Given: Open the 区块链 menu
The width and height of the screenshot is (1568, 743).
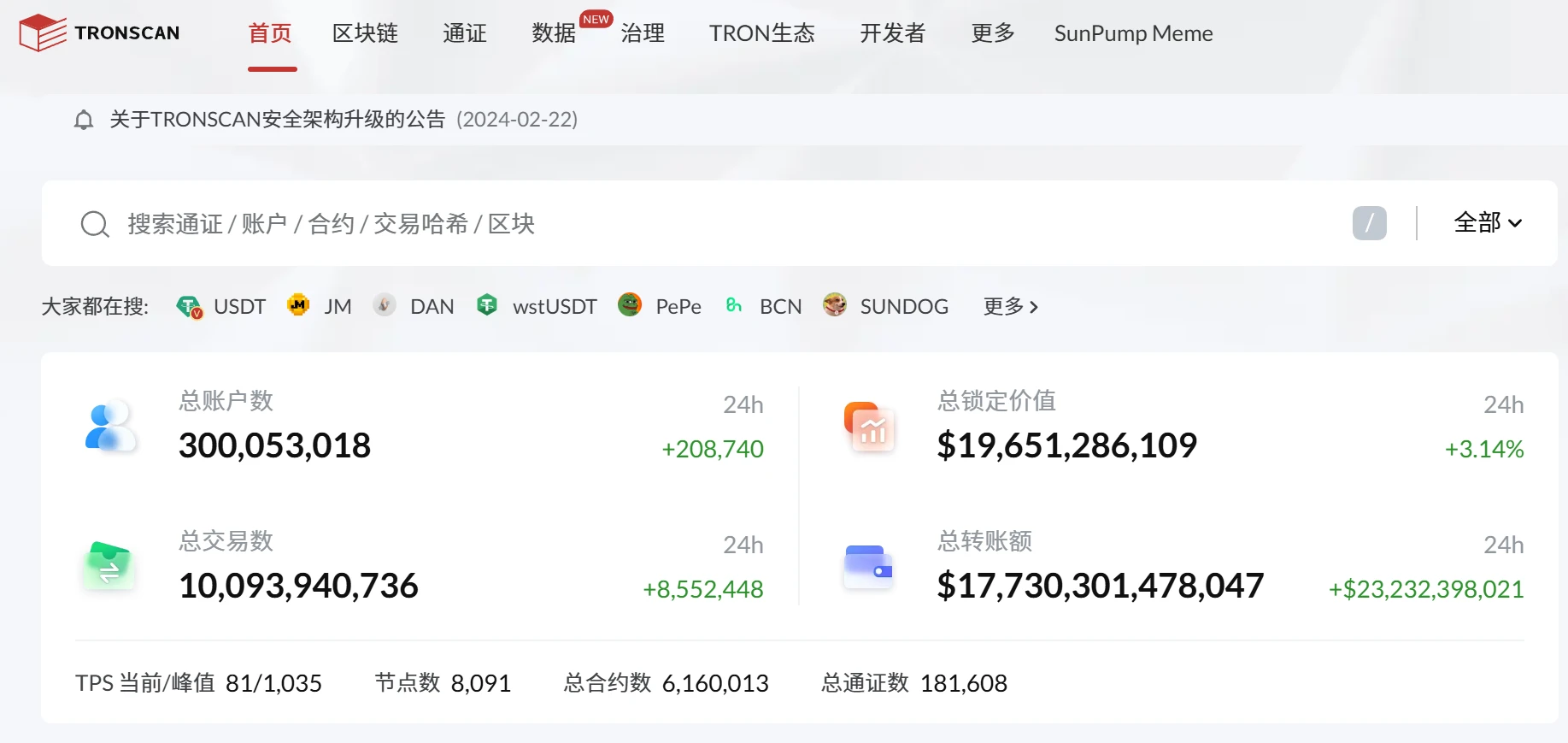Looking at the screenshot, I should (x=365, y=33).
